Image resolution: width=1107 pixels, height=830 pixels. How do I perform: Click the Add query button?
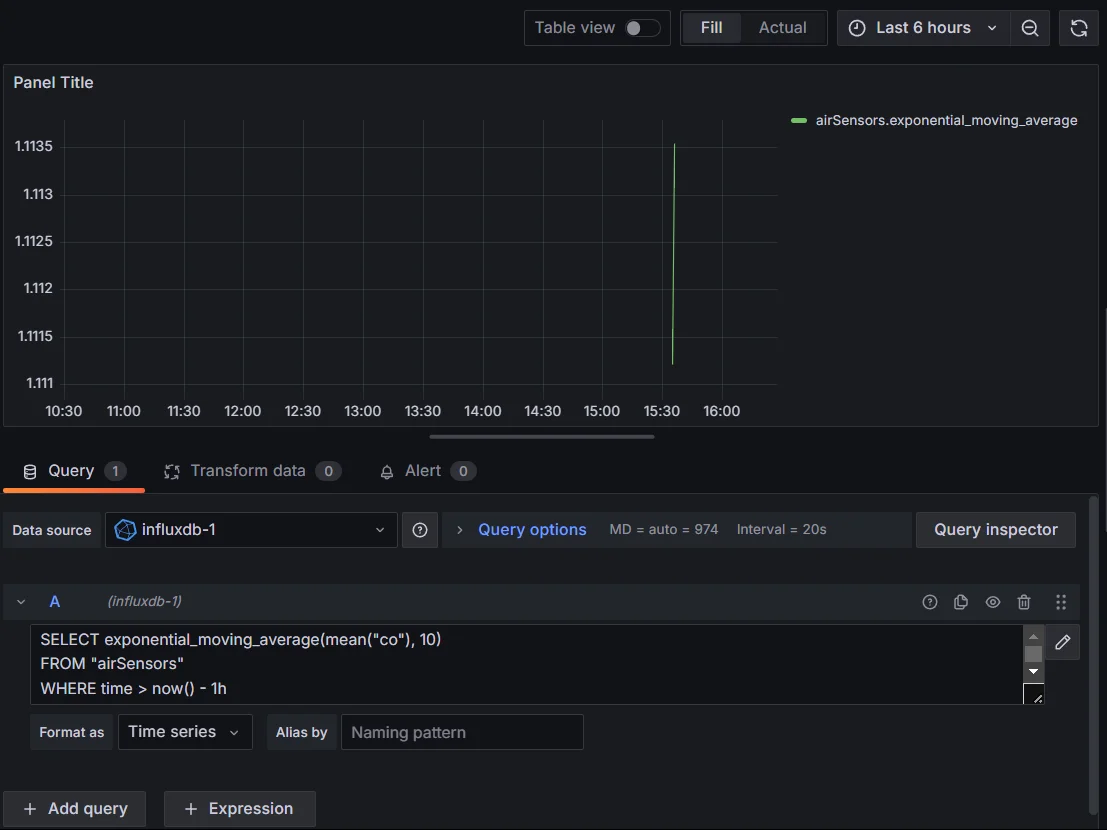tap(74, 808)
